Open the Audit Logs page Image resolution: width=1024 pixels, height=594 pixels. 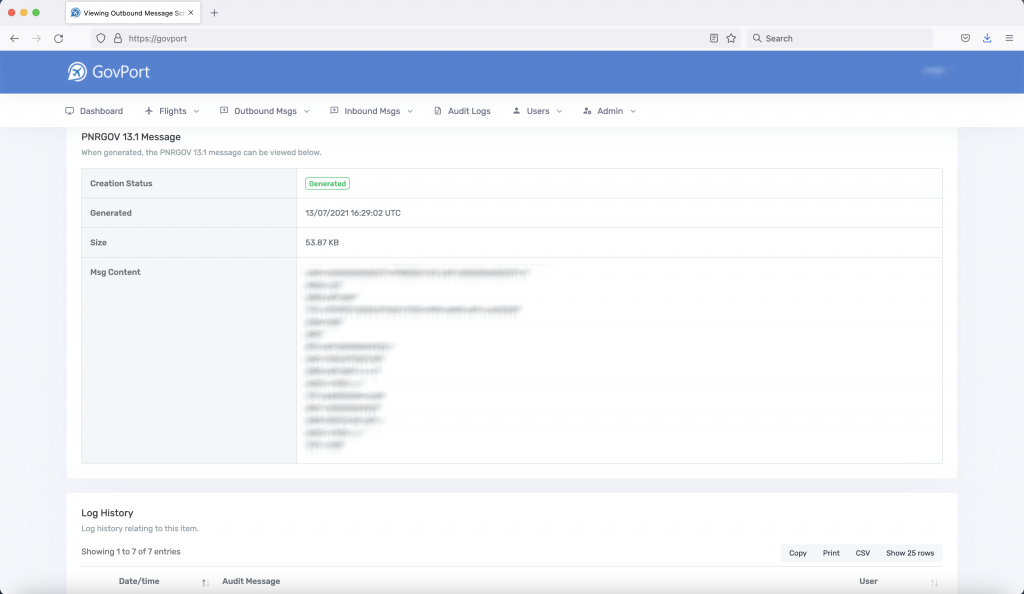462,111
